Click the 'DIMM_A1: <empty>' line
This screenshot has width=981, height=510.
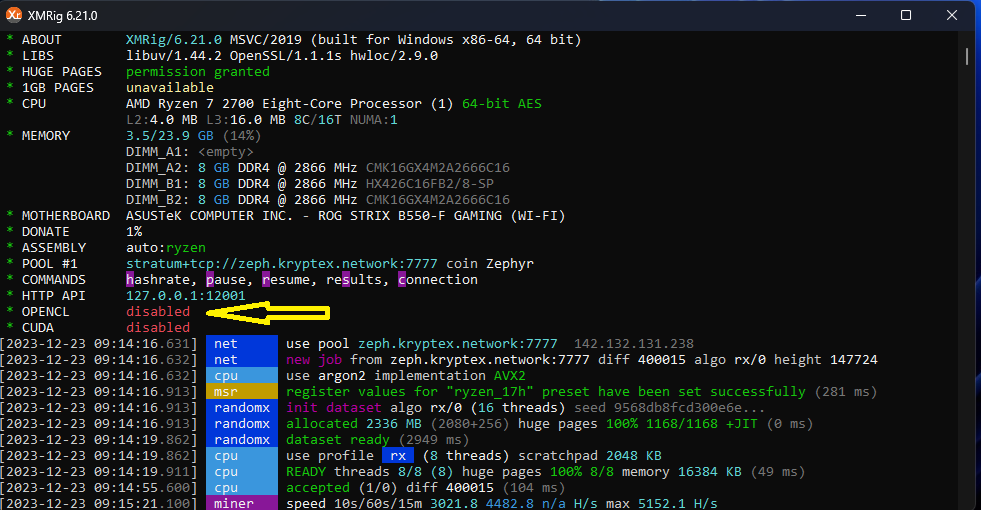(190, 151)
